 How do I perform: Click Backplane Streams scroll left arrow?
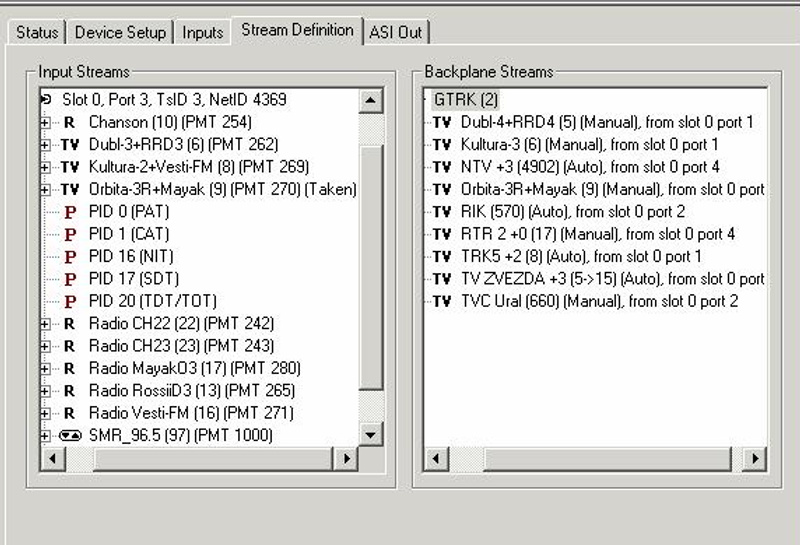(436, 458)
